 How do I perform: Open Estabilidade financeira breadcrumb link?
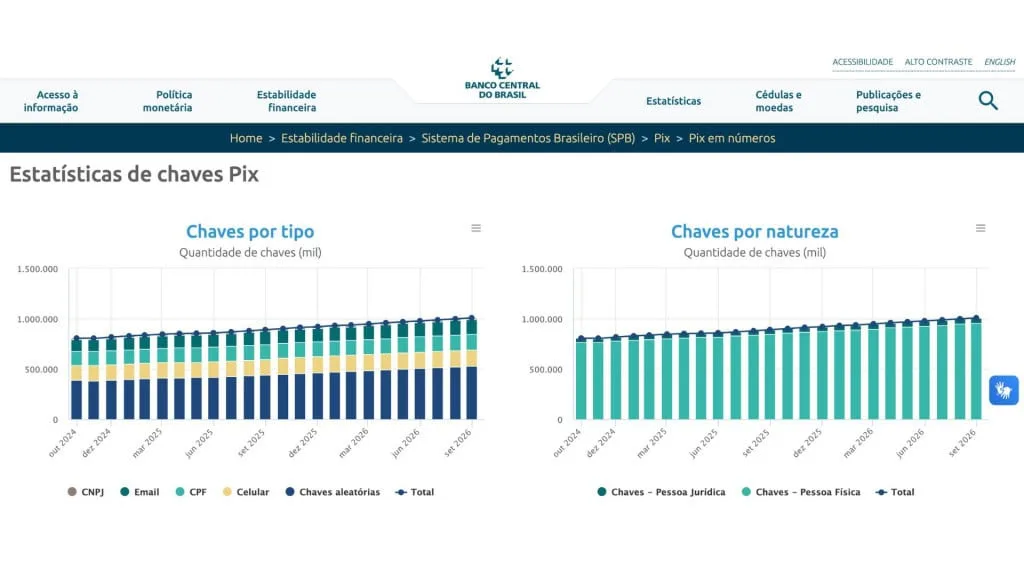tap(342, 138)
